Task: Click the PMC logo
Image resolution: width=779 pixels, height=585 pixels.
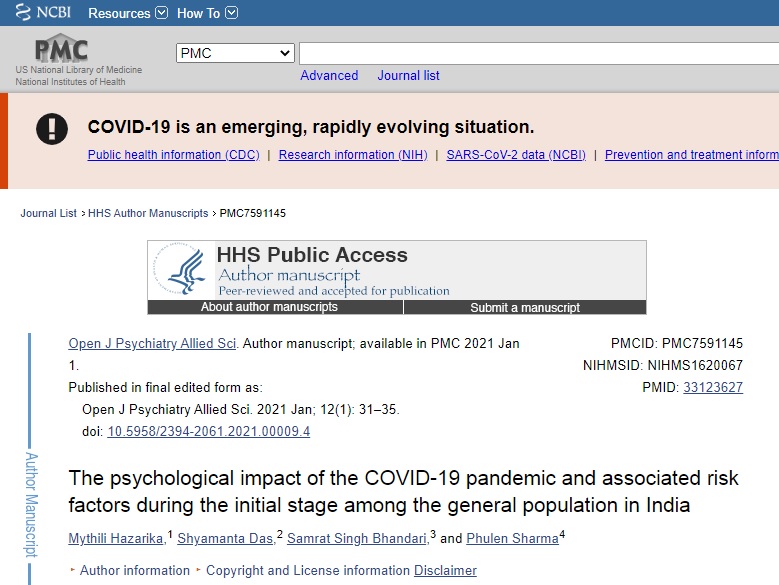Action: (61, 50)
